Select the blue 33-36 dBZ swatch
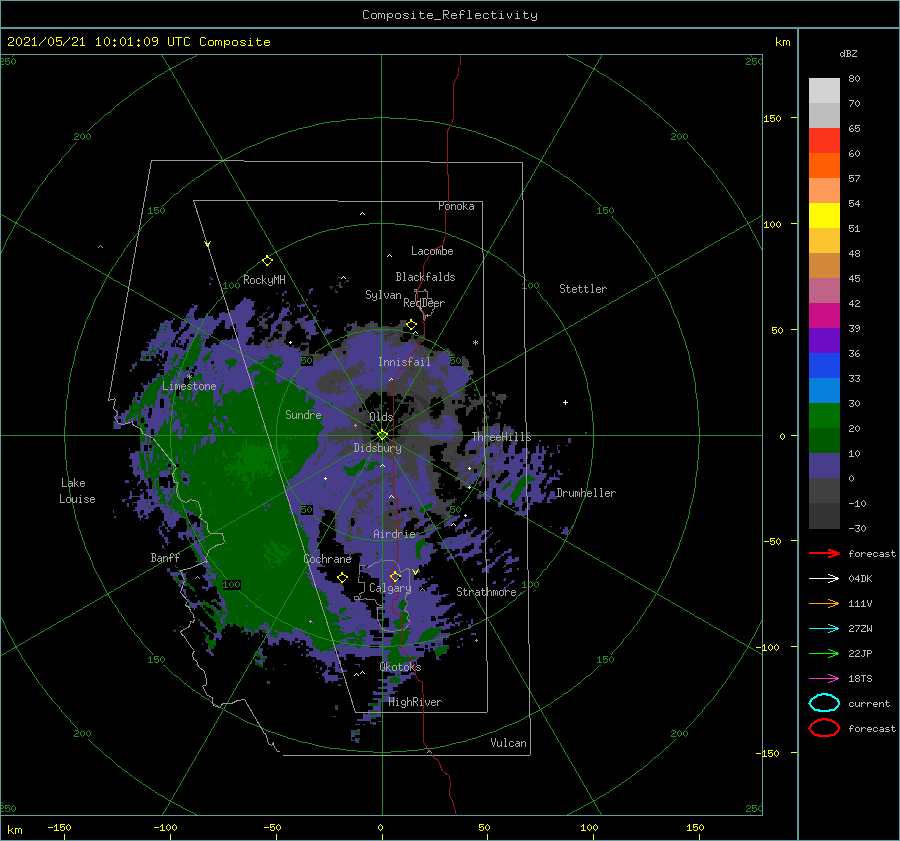Image resolution: width=900 pixels, height=841 pixels. click(x=824, y=365)
